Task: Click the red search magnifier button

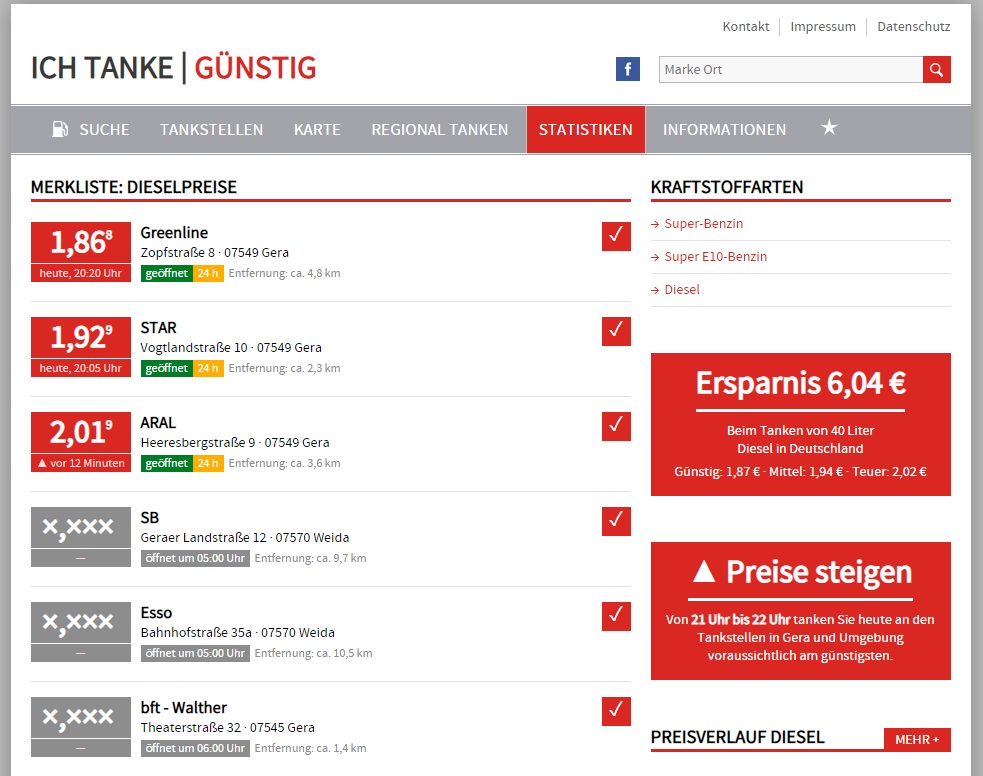Action: tap(937, 70)
